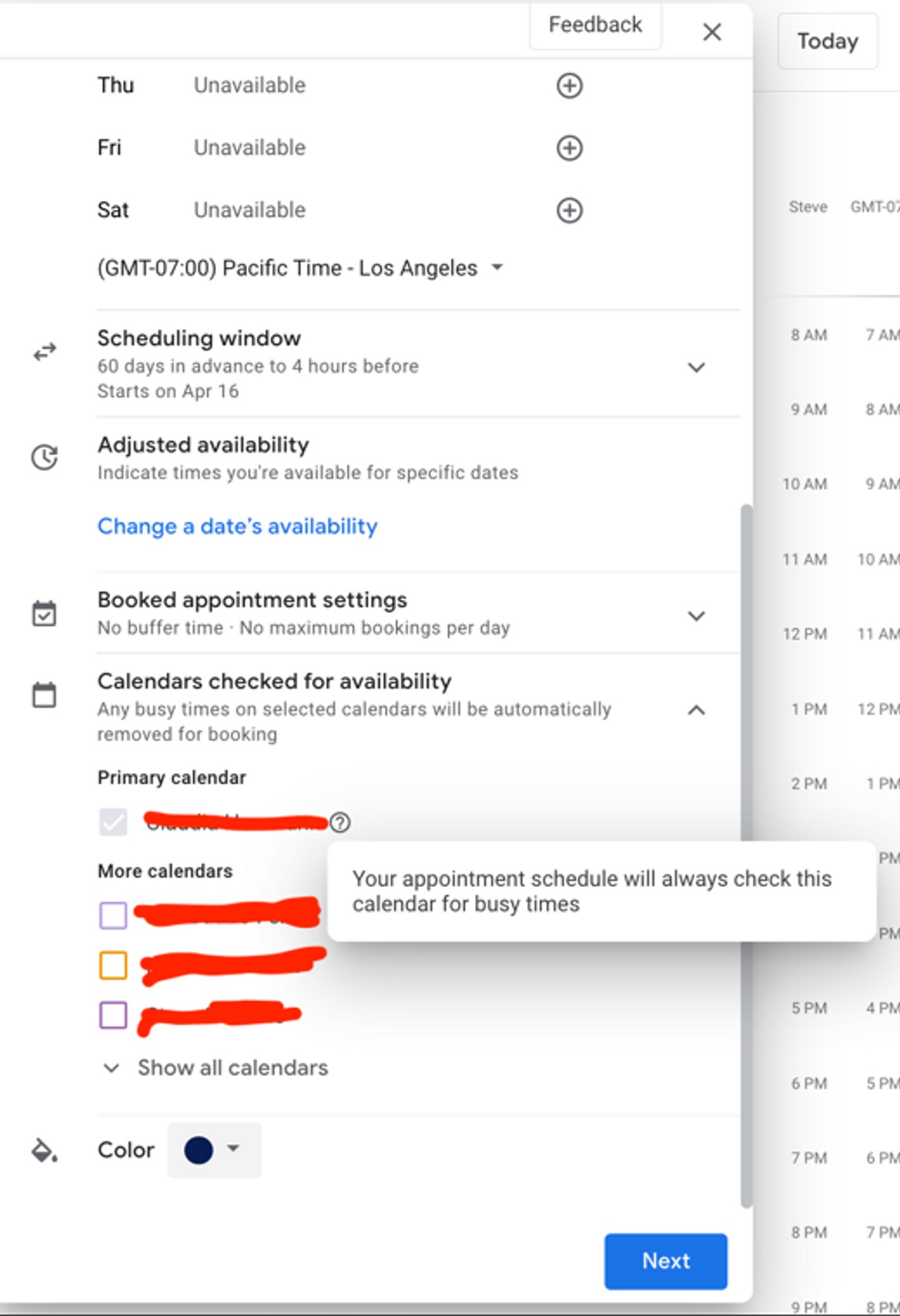Click the Booked appointment settings calendar icon
900x1316 pixels.
click(x=44, y=614)
